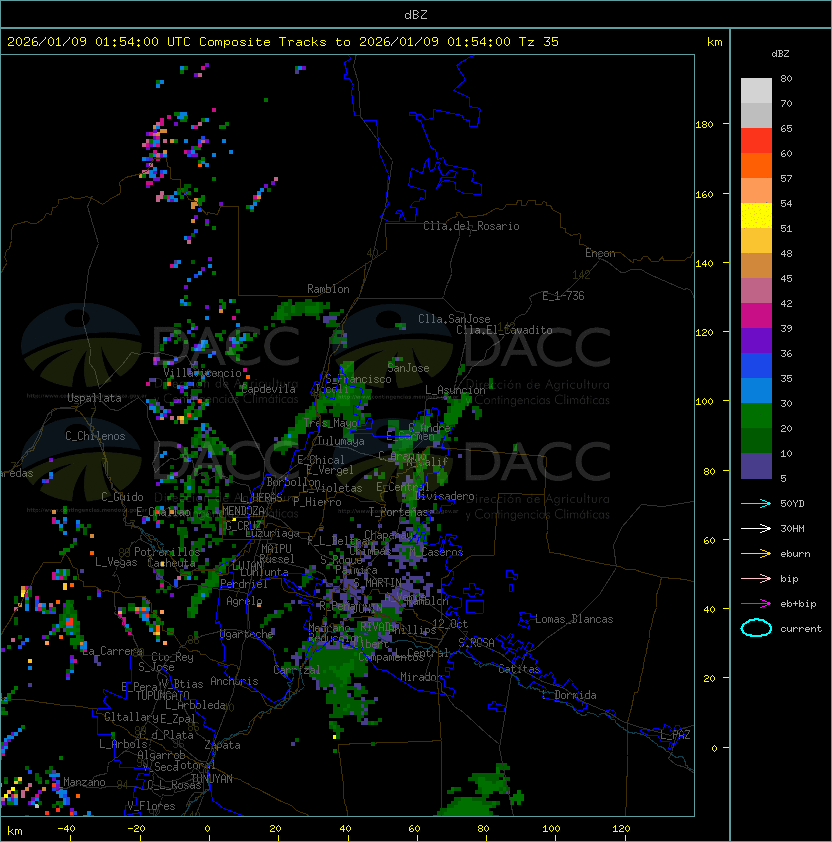
Task: Click the Potrerillos label
Action: click(x=167, y=551)
